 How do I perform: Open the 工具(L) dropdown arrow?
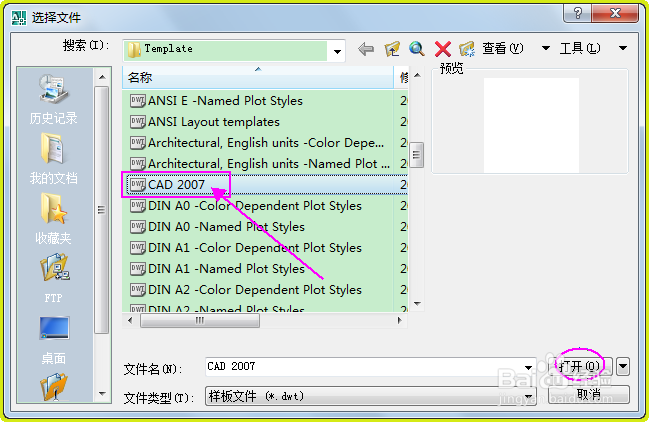point(623,48)
